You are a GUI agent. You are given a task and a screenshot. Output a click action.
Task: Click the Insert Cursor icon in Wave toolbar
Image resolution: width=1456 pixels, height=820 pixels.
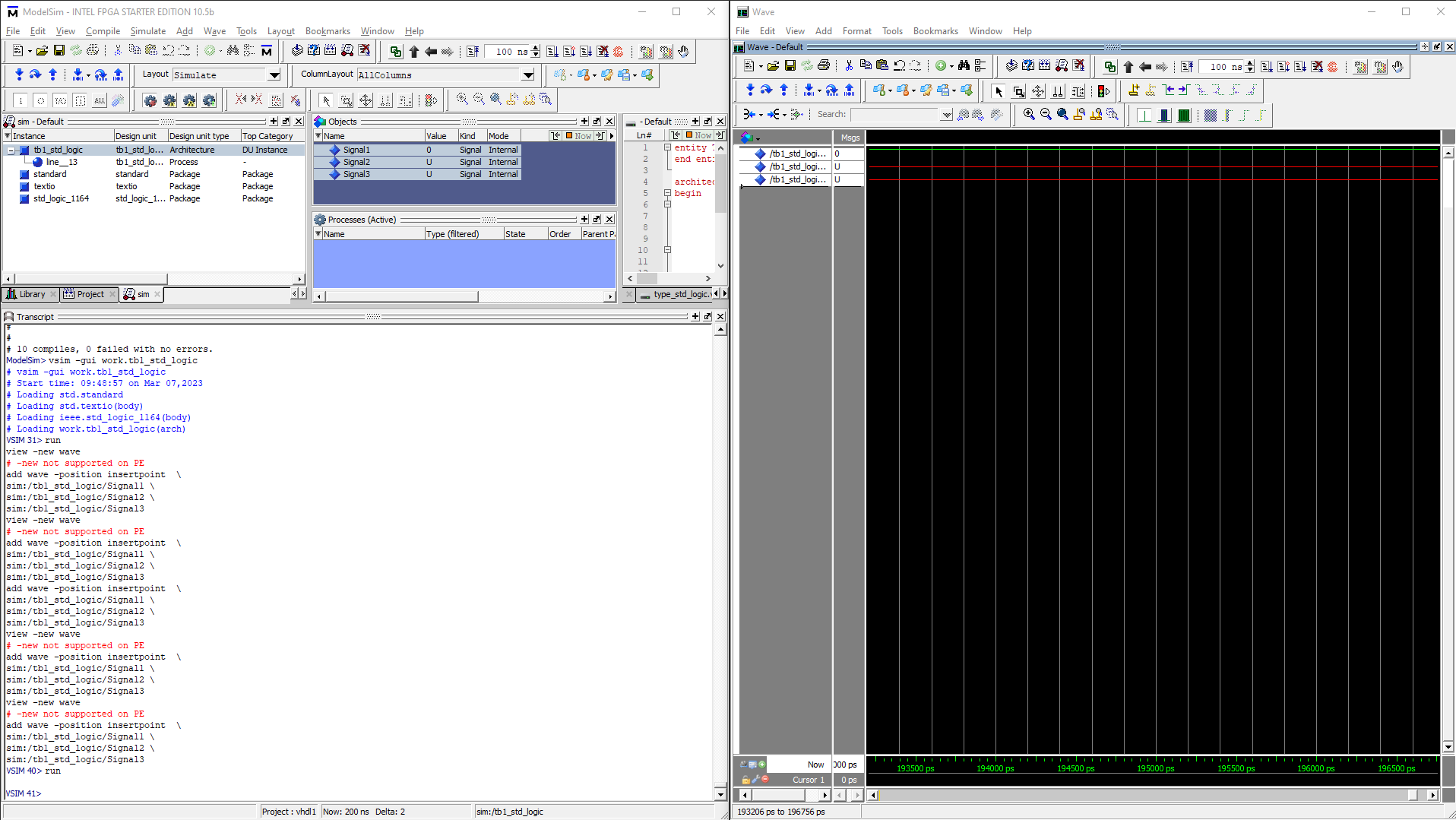coord(1134,90)
